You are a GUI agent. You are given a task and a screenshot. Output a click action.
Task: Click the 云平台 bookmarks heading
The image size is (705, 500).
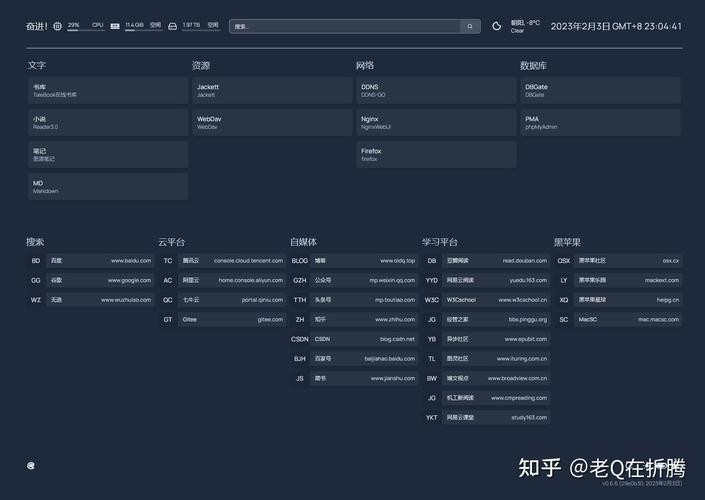point(172,242)
